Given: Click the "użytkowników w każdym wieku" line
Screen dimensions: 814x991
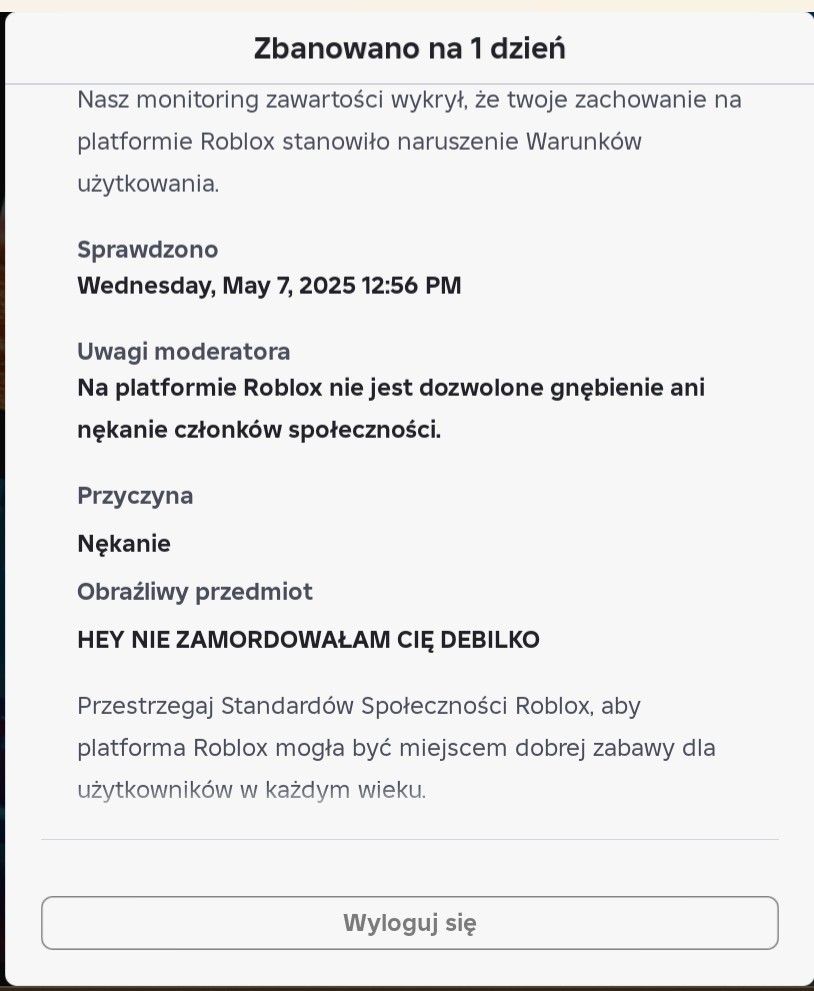Looking at the screenshot, I should click(x=251, y=790).
